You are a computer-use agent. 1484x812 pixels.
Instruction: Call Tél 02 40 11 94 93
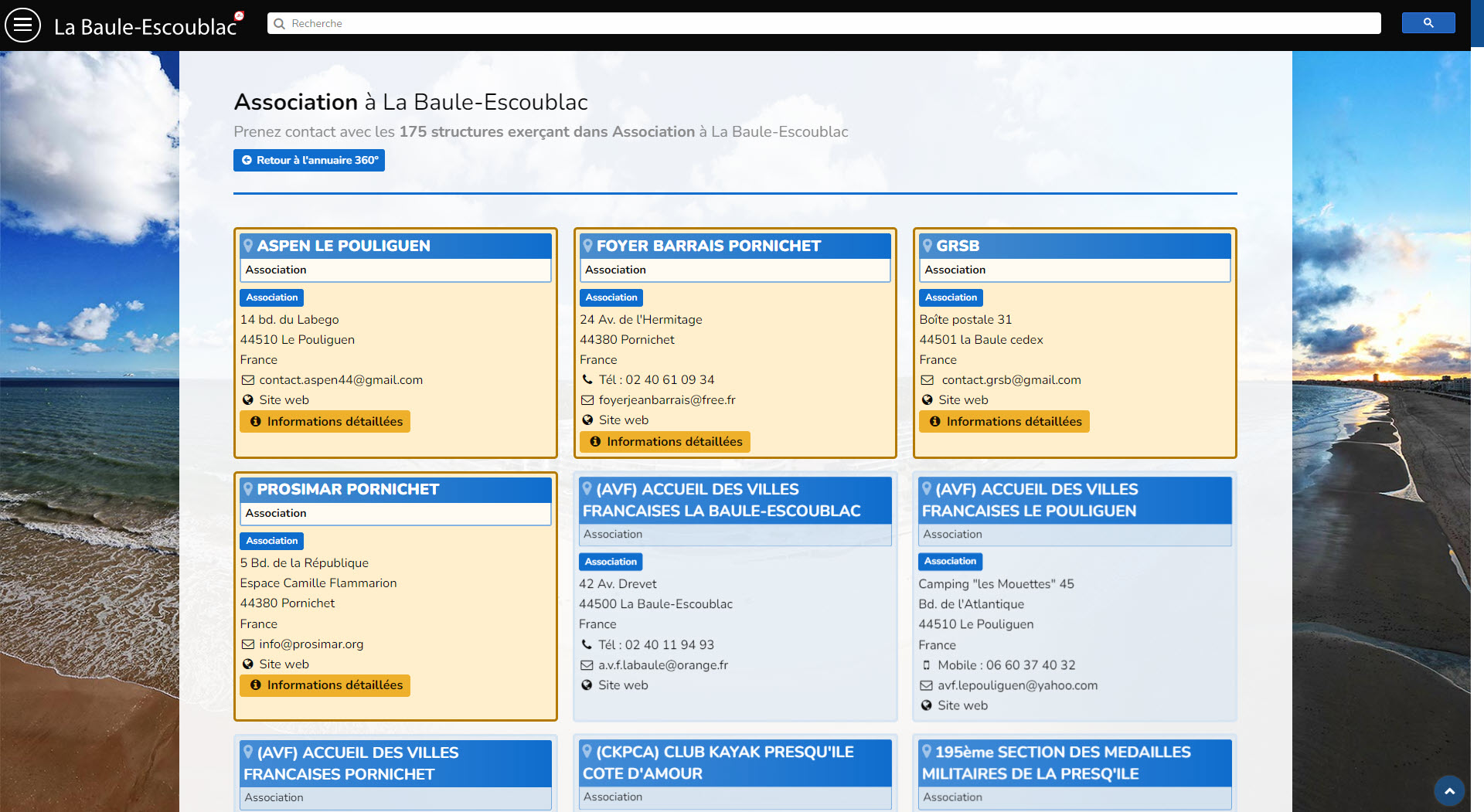(x=656, y=645)
